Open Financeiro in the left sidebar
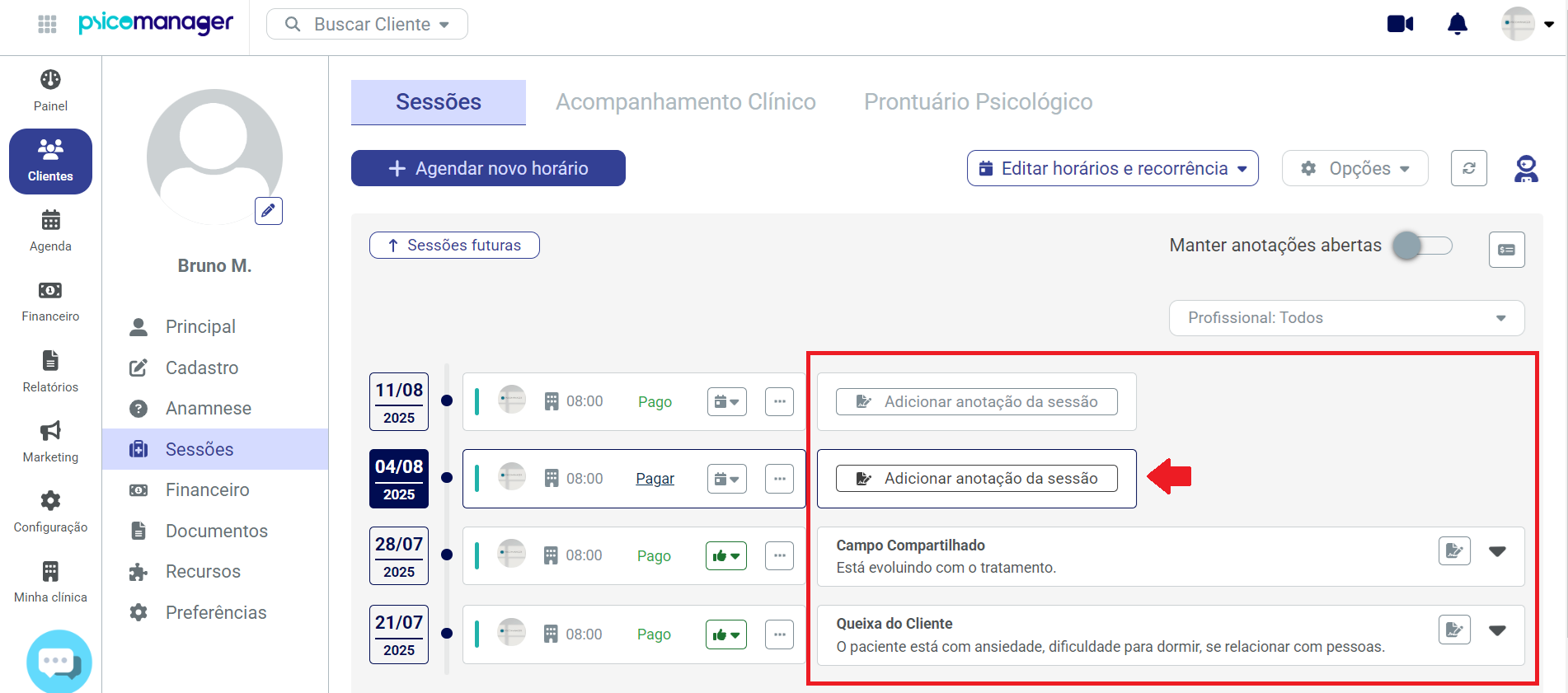Image resolution: width=1568 pixels, height=693 pixels. (50, 302)
